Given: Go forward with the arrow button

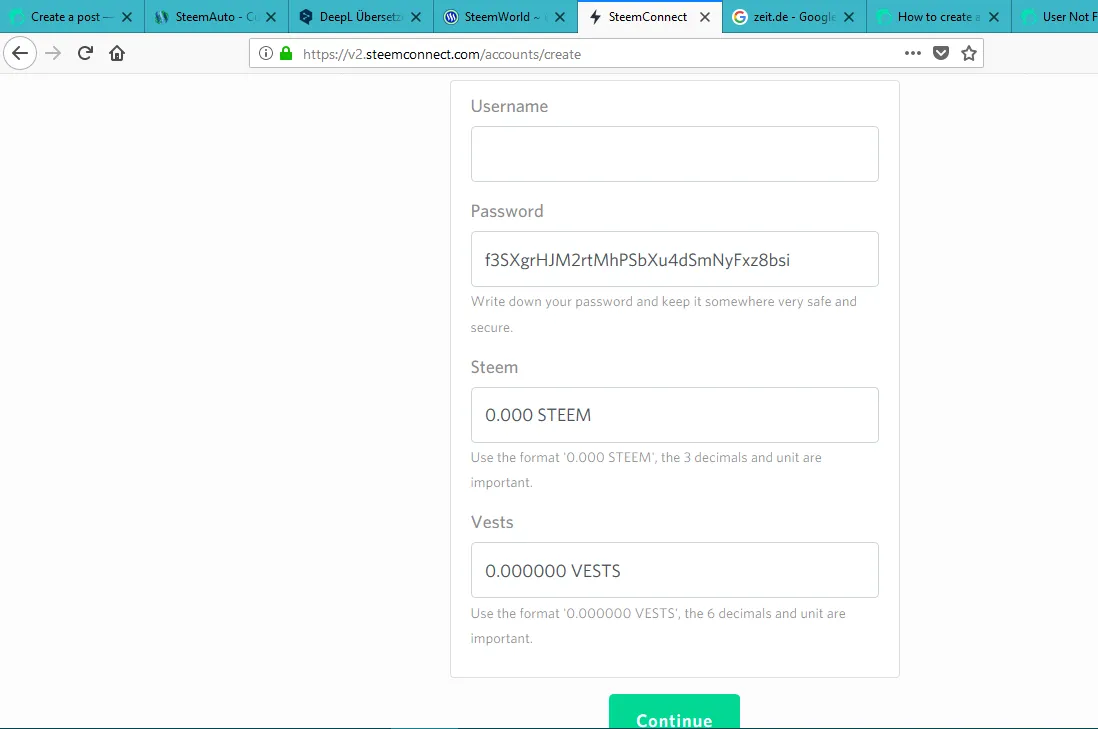Looking at the screenshot, I should tap(53, 53).
